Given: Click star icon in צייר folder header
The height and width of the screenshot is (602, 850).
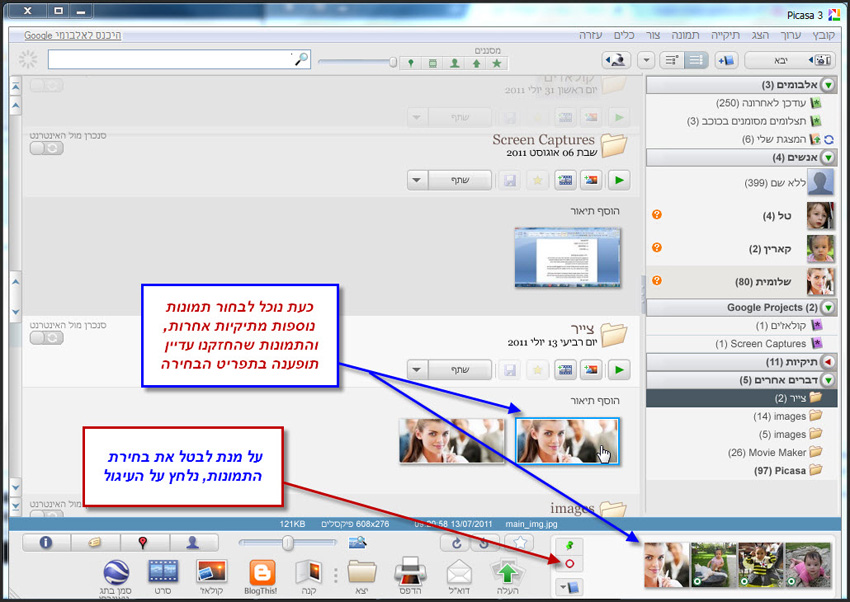Looking at the screenshot, I should click(x=537, y=370).
